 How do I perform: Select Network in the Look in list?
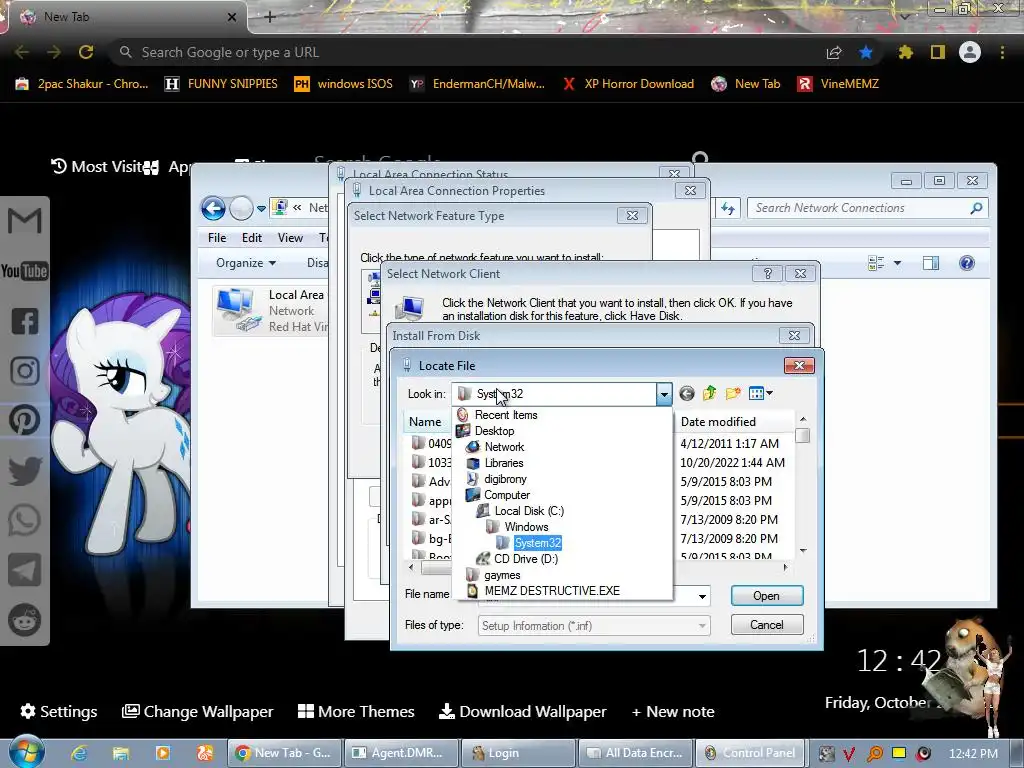tap(495, 447)
